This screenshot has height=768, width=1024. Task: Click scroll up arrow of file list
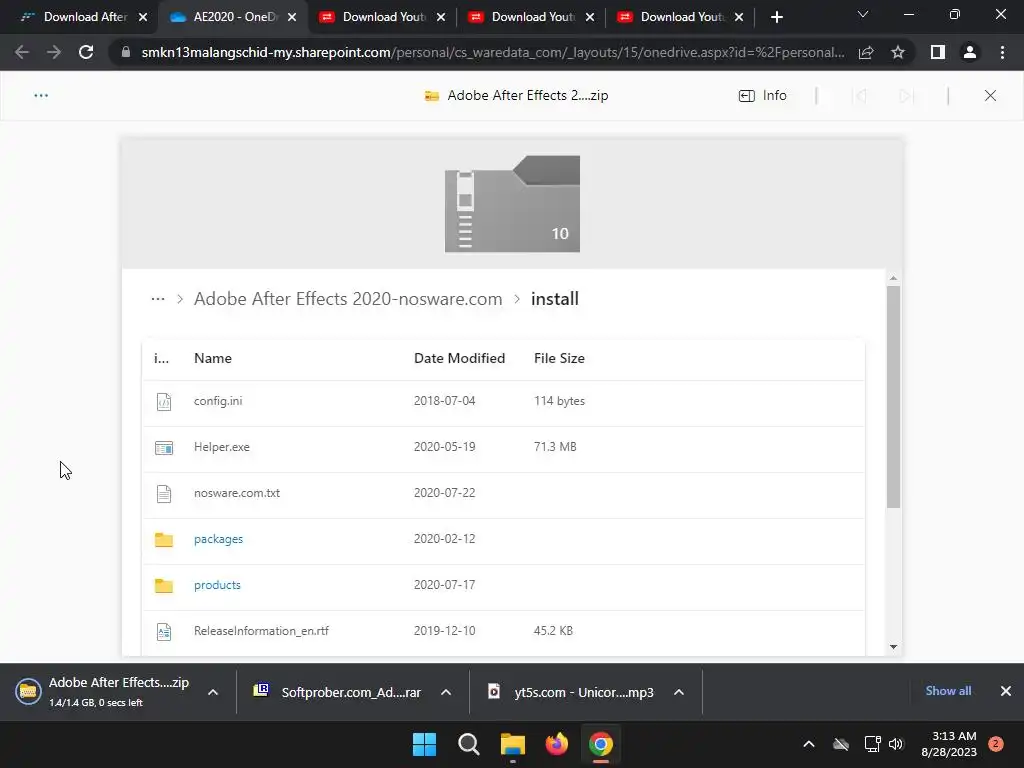click(893, 278)
